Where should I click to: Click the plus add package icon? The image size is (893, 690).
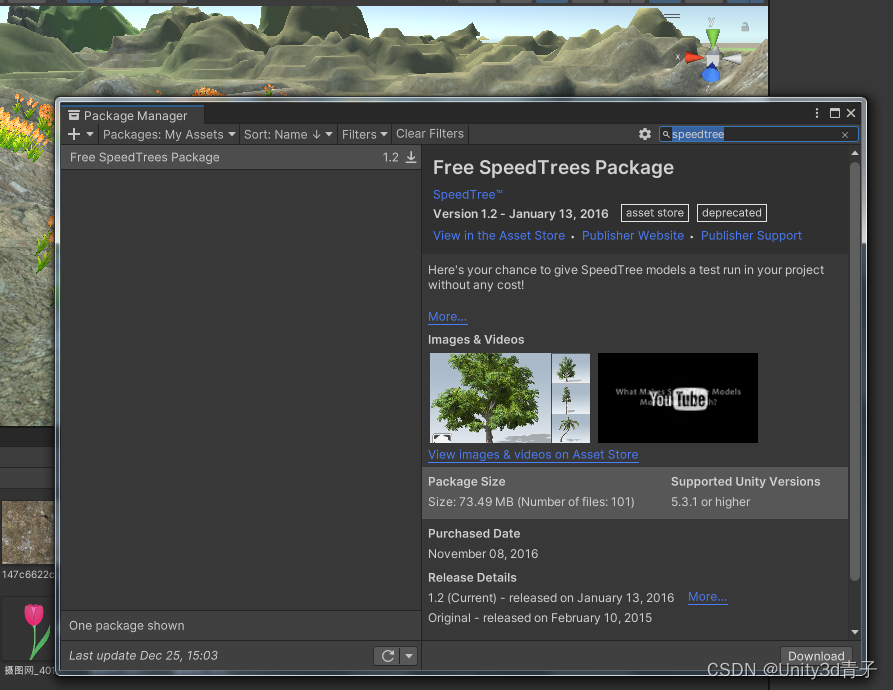(74, 134)
